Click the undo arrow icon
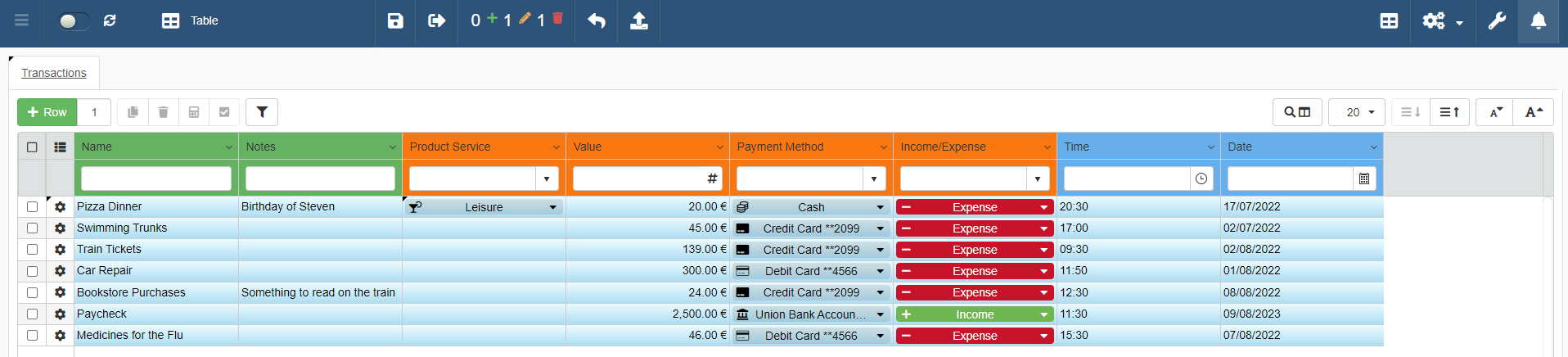This screenshot has height=357, width=1568. (x=597, y=20)
